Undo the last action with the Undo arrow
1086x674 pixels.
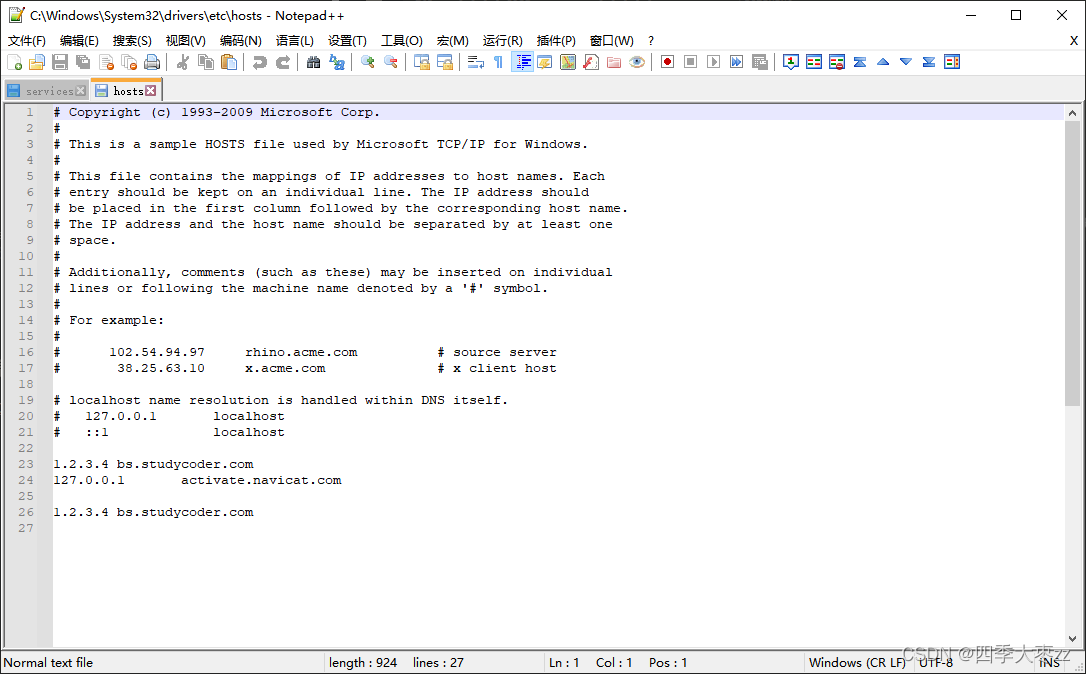pyautogui.click(x=260, y=62)
